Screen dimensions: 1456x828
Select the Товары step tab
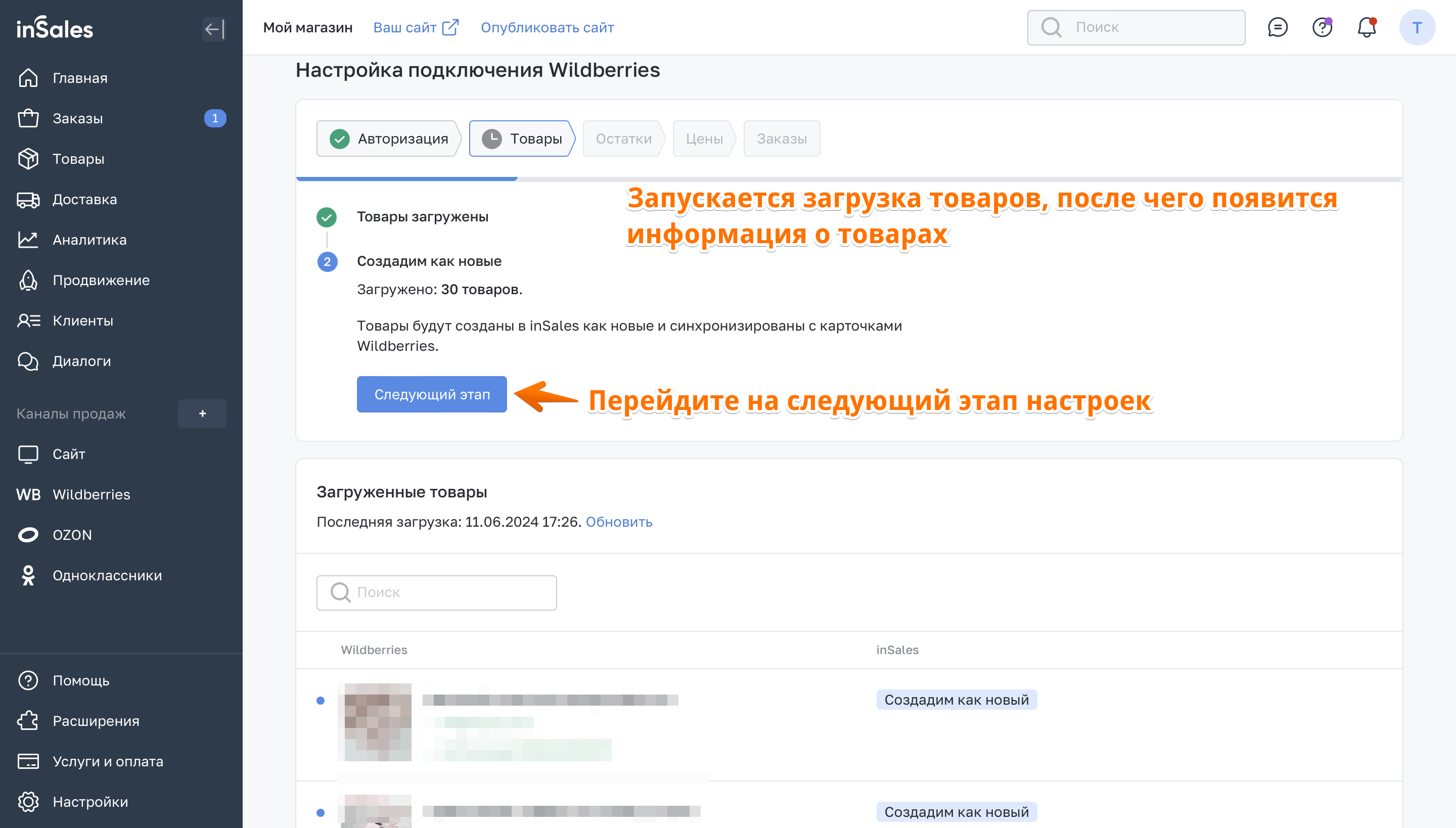click(x=522, y=139)
